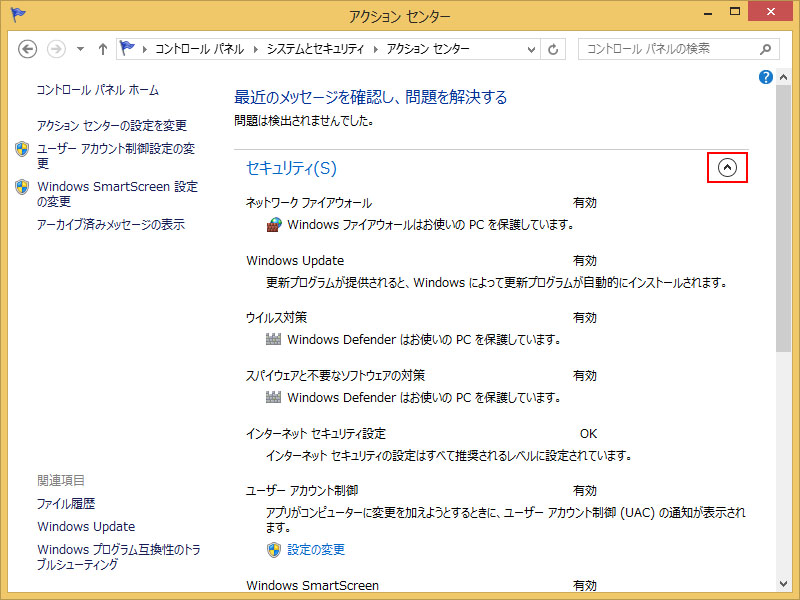Click the ウイルス対策 label
This screenshot has width=800, height=600.
click(277, 318)
